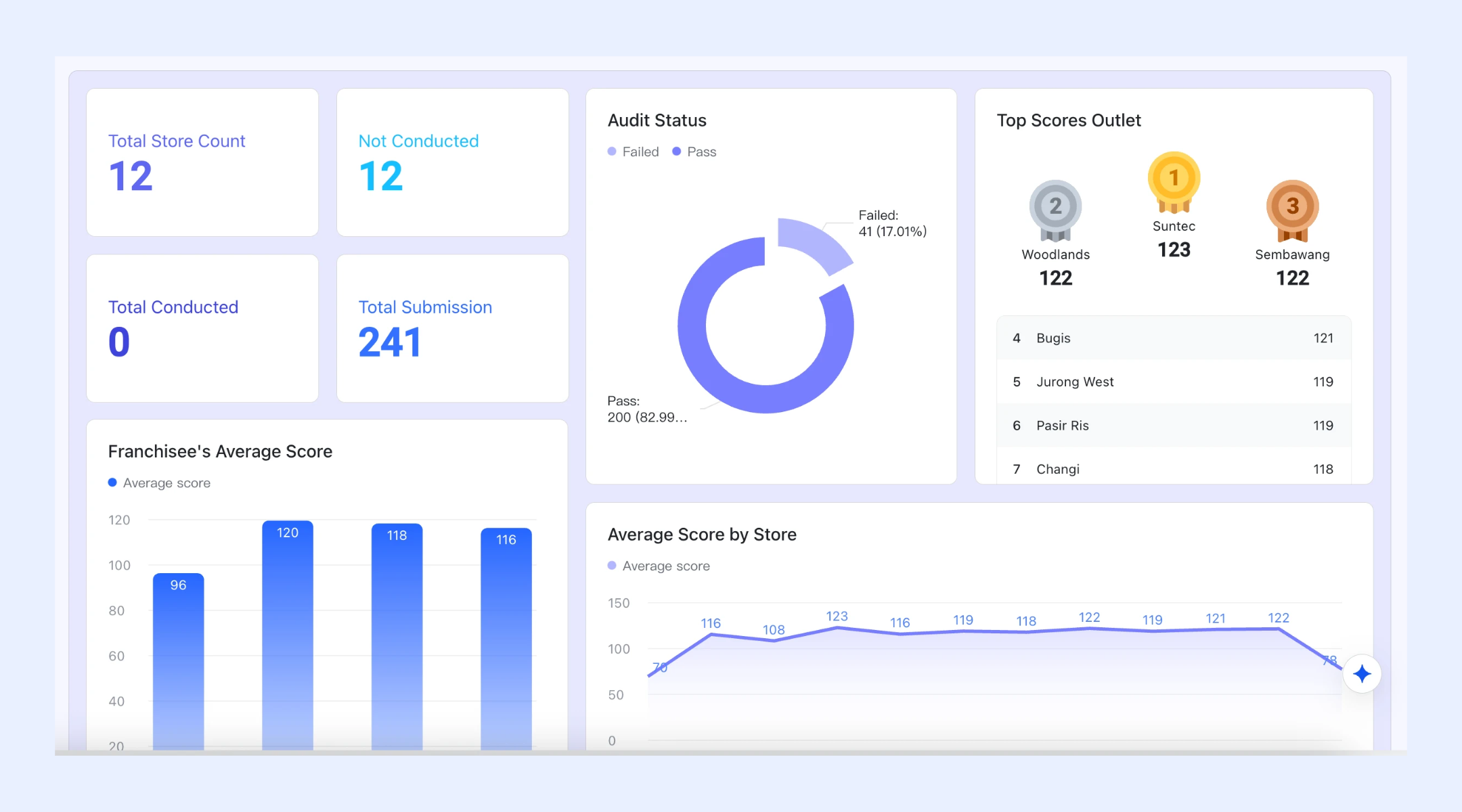Select the Pasir Ris ranking row
This screenshot has width=1462, height=812.
coord(1174,425)
